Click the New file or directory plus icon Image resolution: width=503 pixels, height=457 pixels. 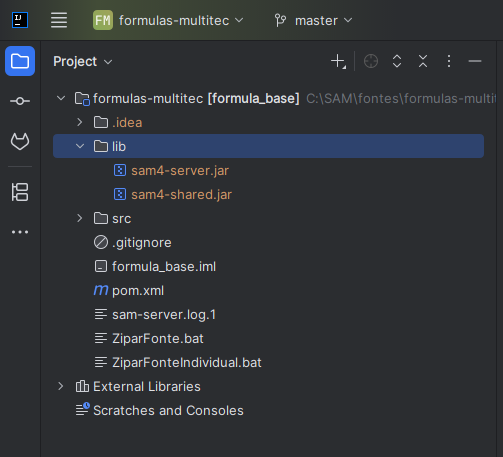pos(338,61)
